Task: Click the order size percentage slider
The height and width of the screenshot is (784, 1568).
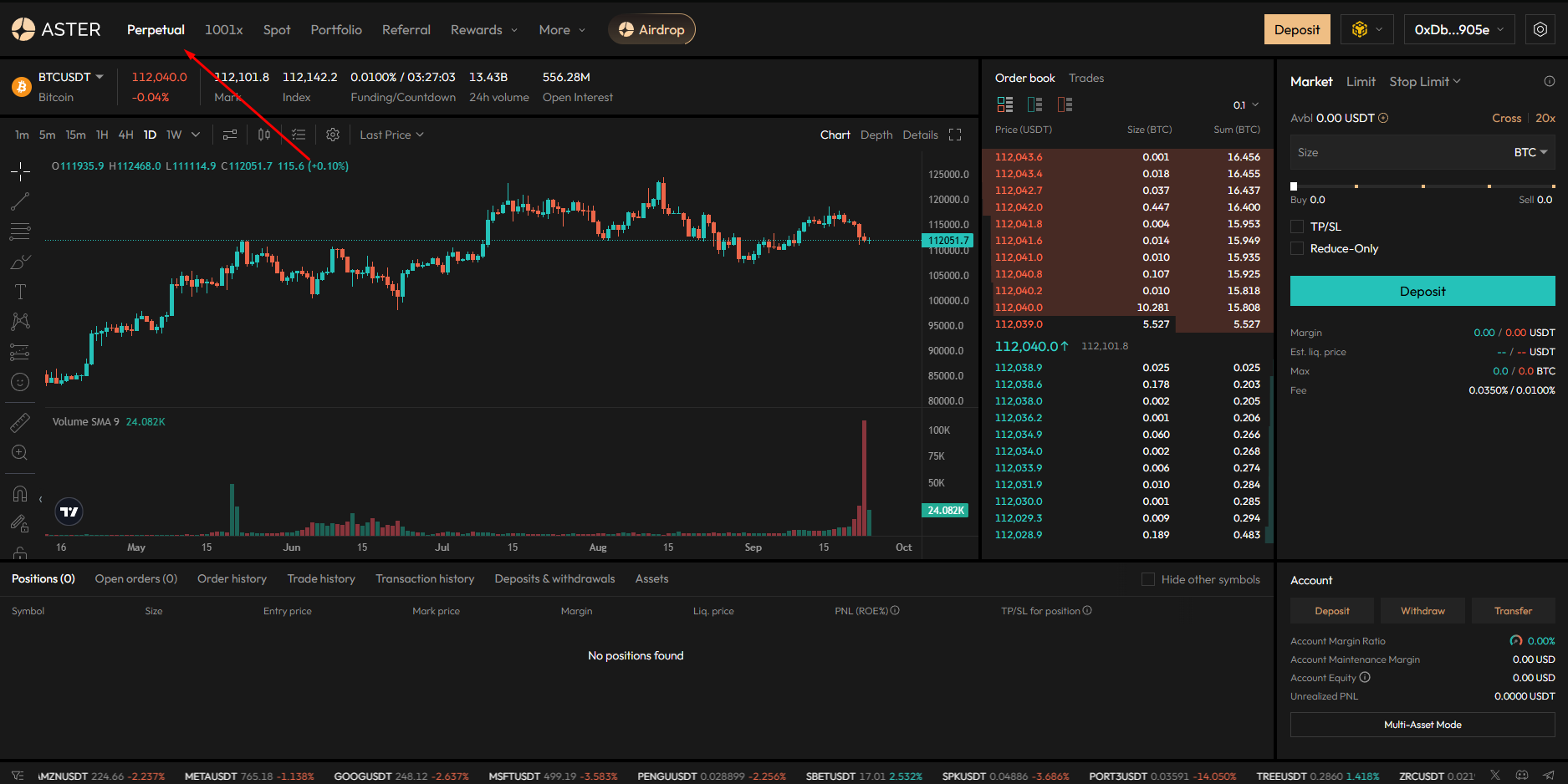Action: [1422, 186]
